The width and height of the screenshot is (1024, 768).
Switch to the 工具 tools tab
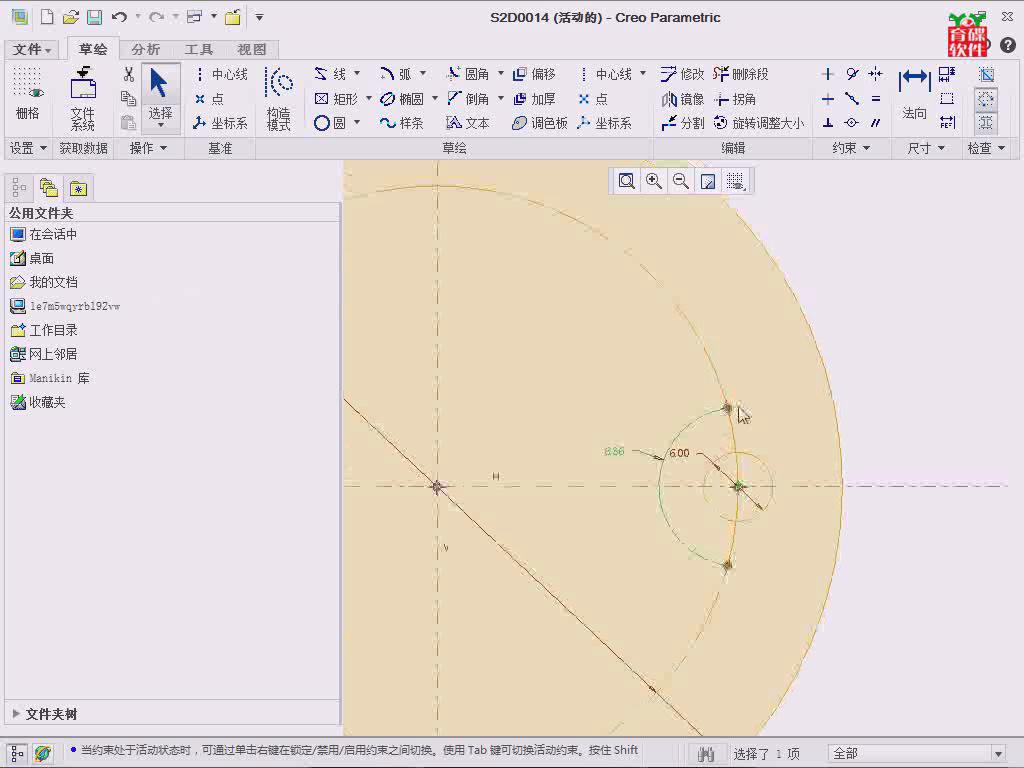[199, 50]
